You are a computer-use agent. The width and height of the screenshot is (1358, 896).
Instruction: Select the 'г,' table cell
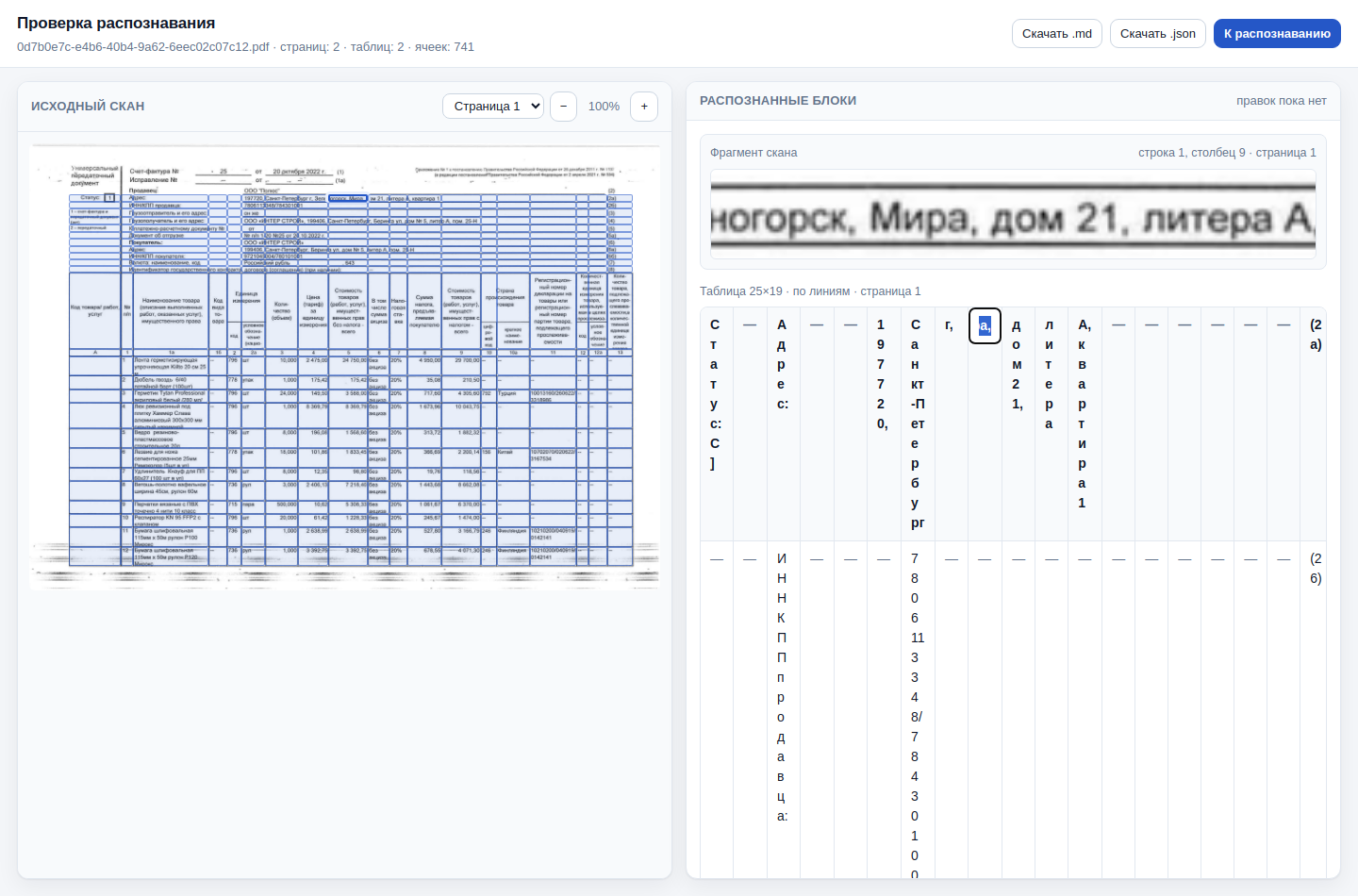tap(951, 424)
